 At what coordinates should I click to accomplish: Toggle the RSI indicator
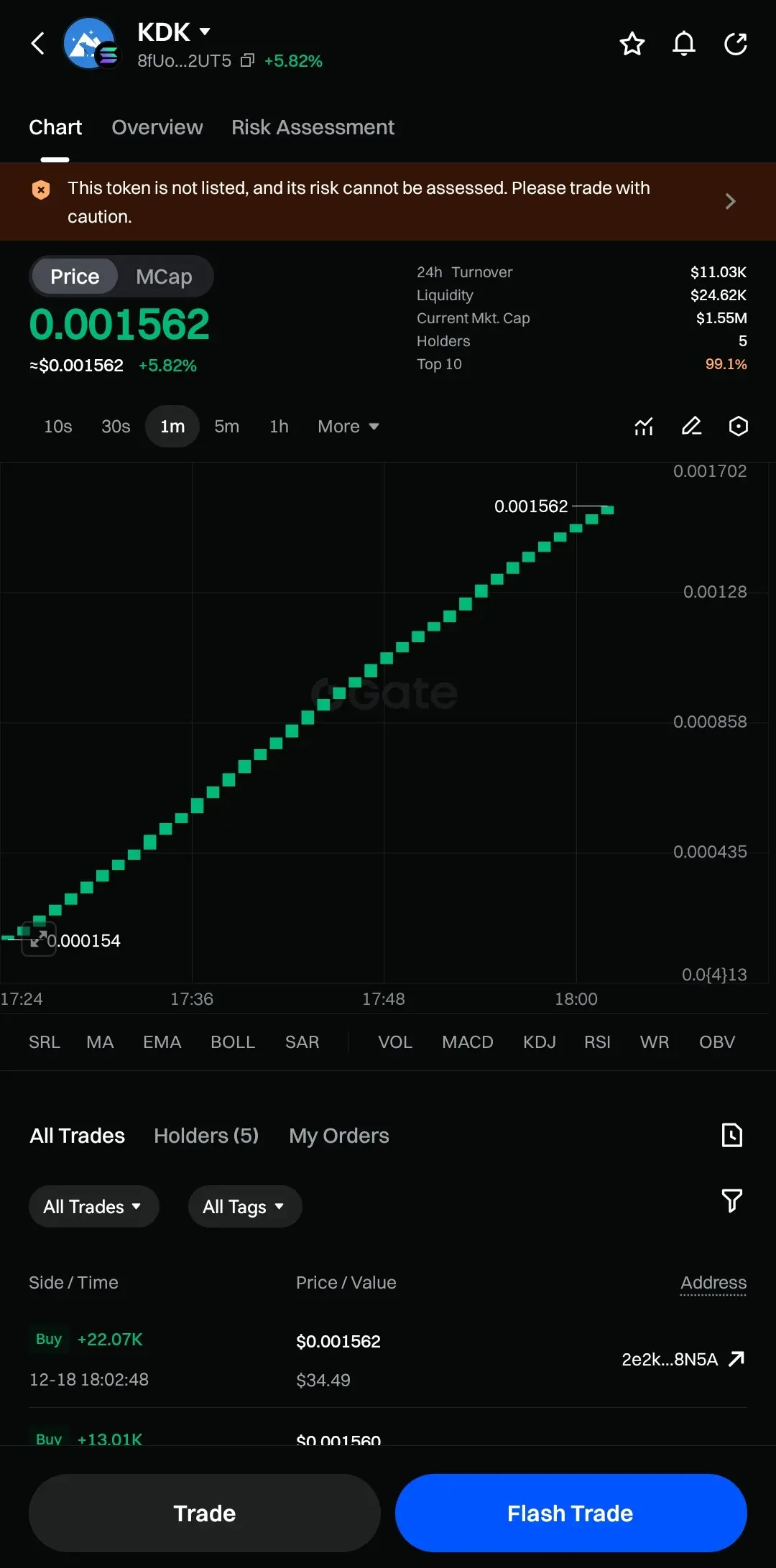pos(597,1042)
